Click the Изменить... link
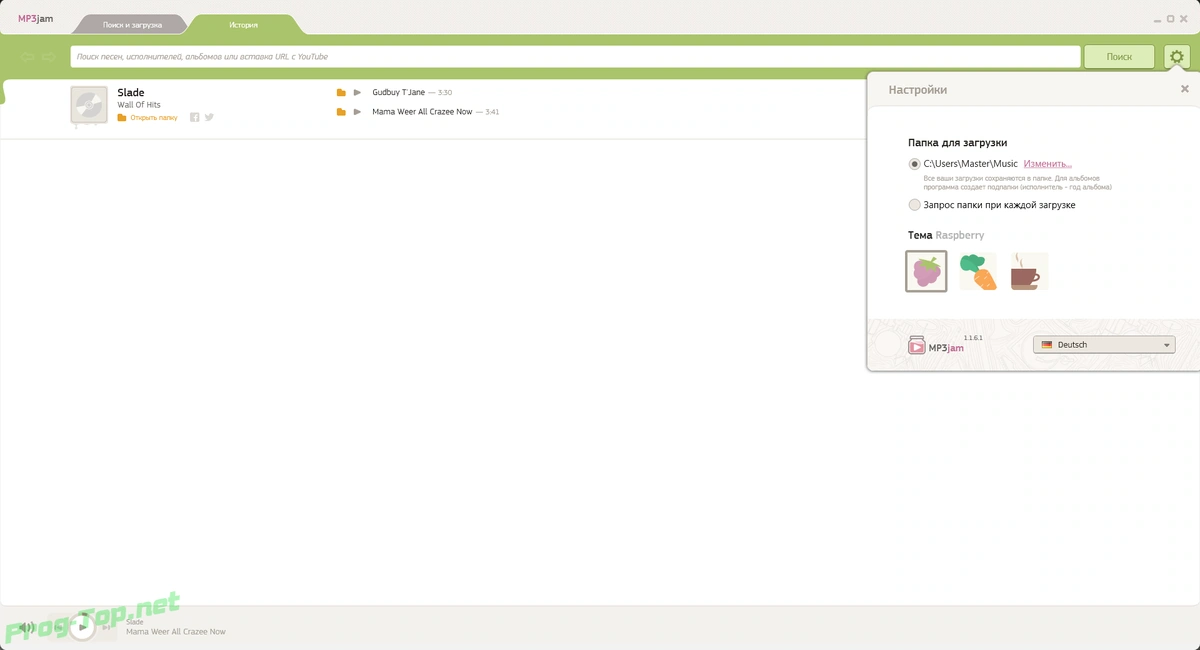1200x650 pixels. [1047, 164]
